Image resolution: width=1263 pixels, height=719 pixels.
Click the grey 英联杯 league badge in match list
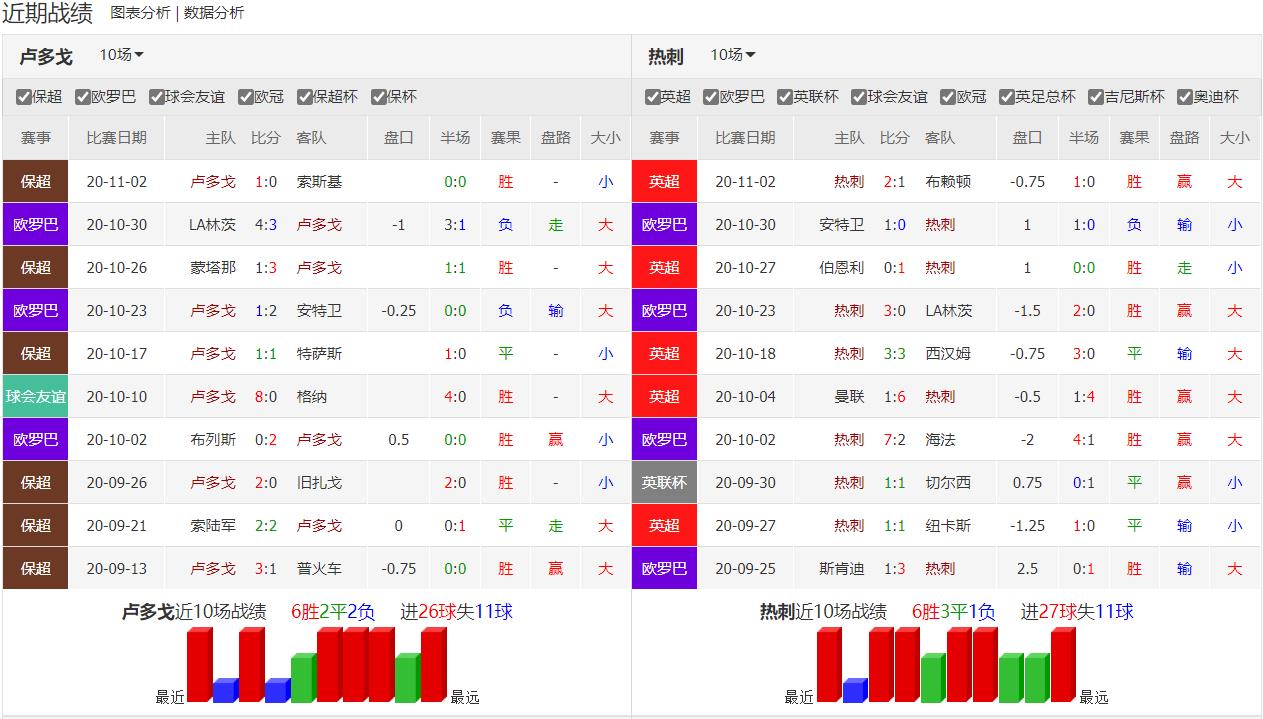(664, 483)
